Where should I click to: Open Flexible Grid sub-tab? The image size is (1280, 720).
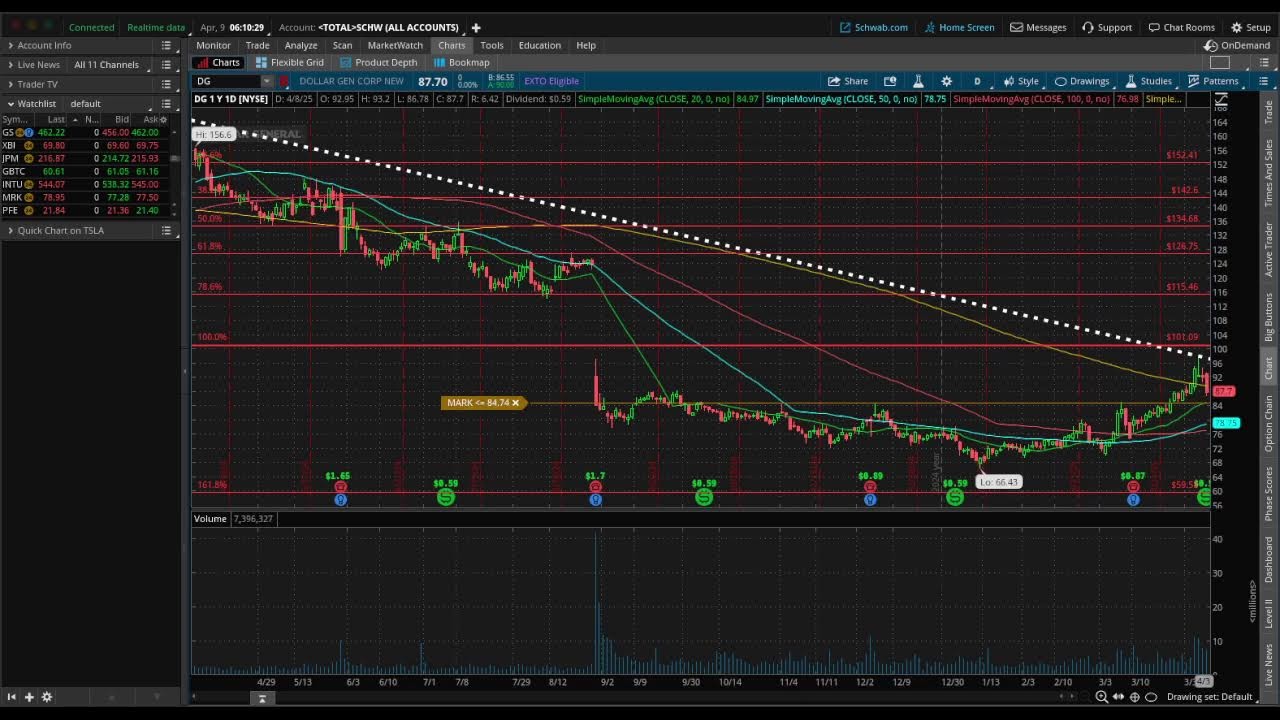pos(290,62)
